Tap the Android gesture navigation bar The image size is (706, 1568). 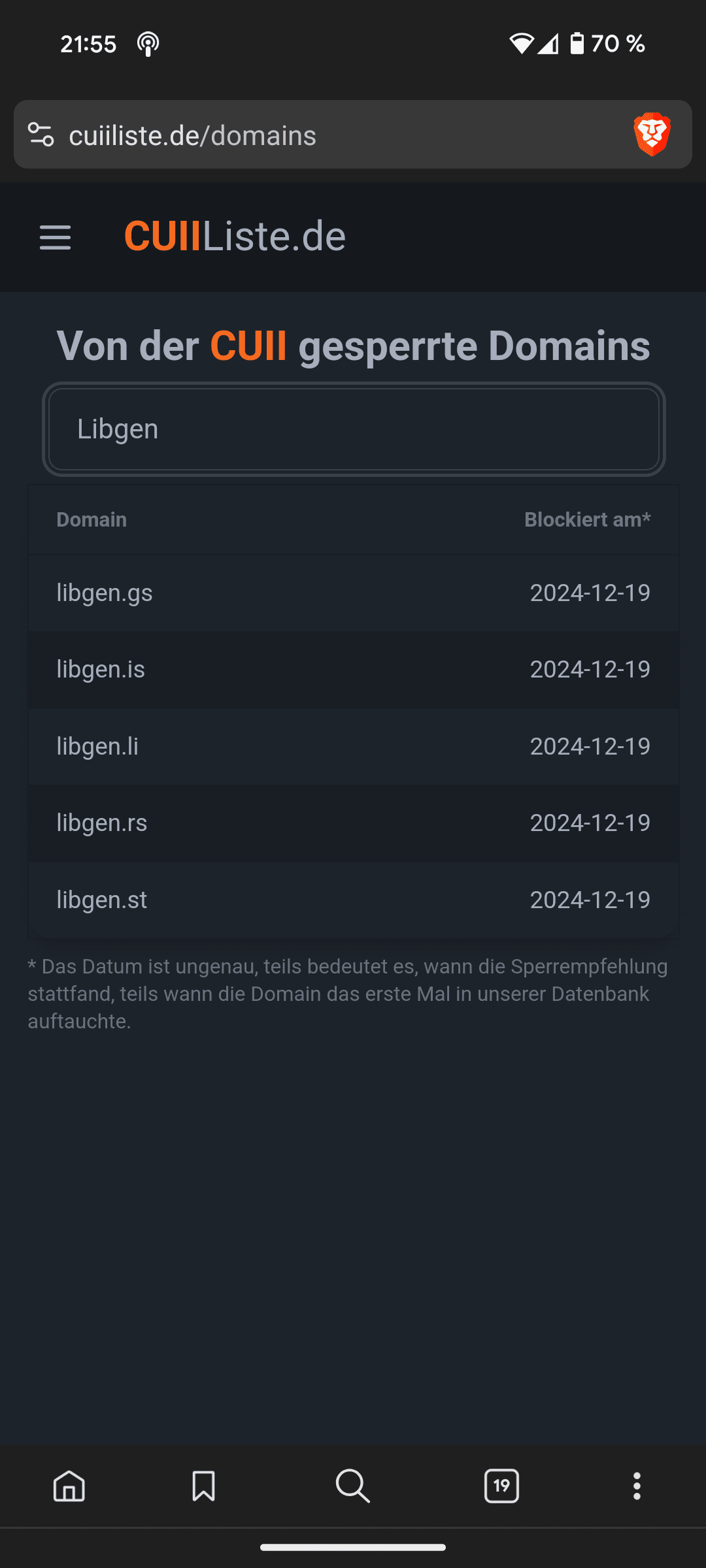(353, 1547)
